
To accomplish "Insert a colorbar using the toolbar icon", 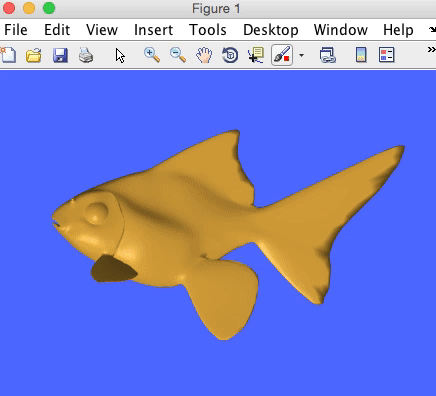I will tap(361, 55).
